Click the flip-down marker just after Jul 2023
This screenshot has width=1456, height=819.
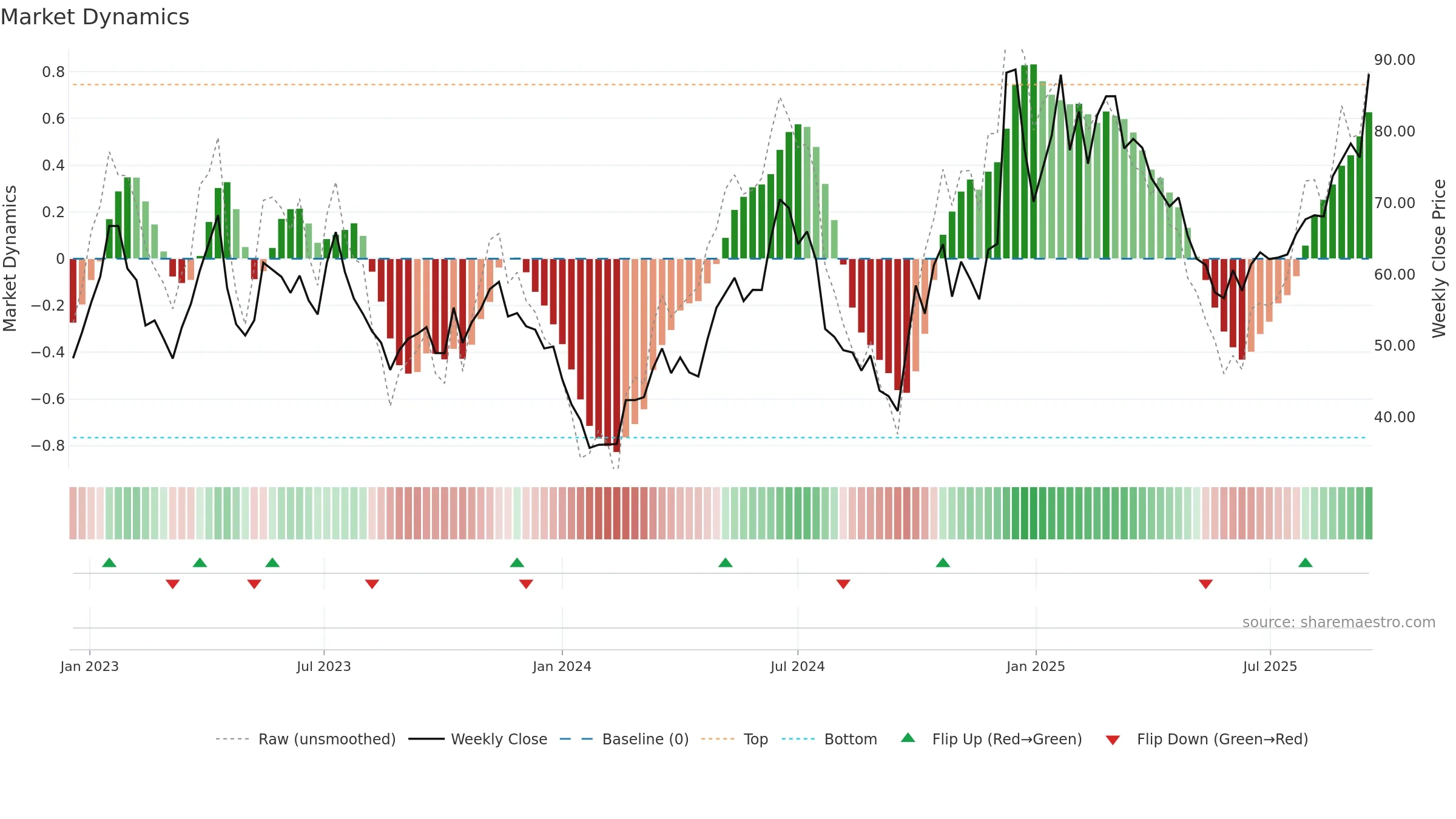click(x=372, y=584)
